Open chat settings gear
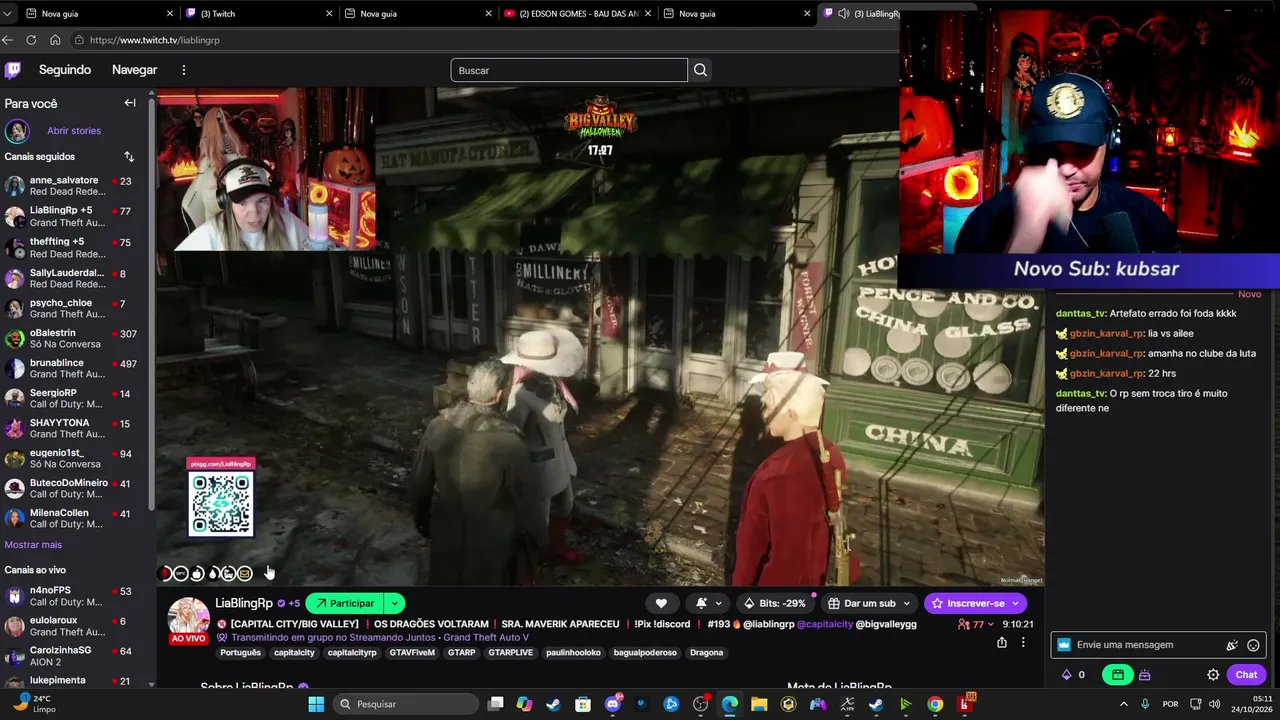This screenshot has height=720, width=1280. (x=1213, y=675)
